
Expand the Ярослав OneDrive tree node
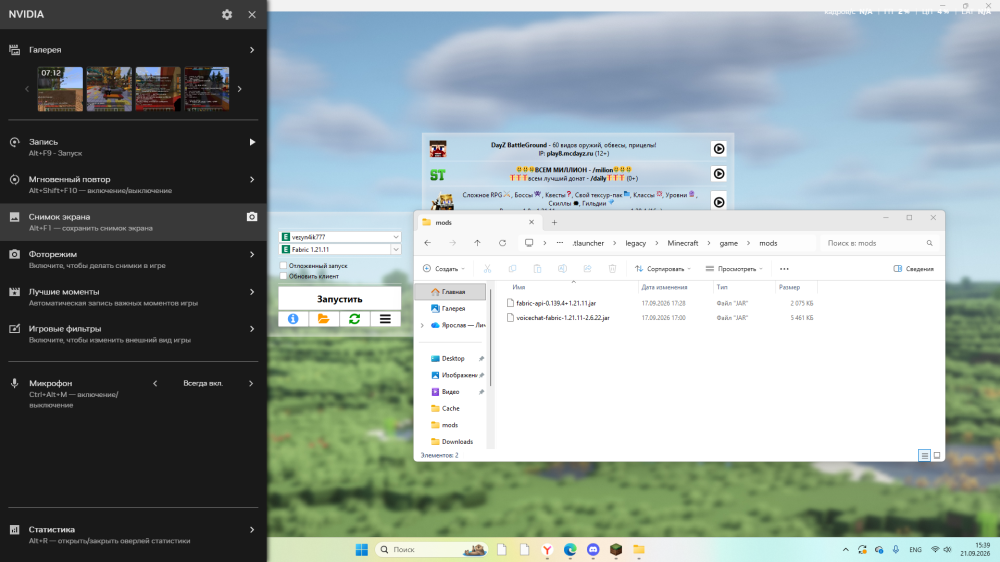[422, 325]
